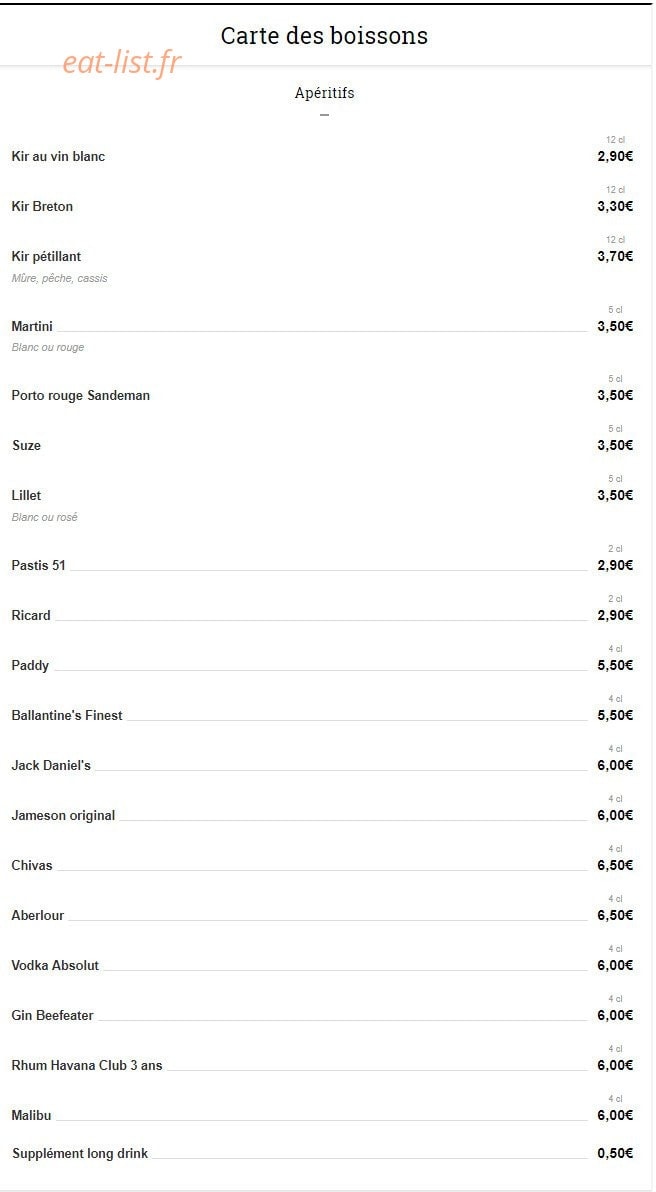
Task: Choose Gin Beefeater from the menu
Action: (x=52, y=1016)
